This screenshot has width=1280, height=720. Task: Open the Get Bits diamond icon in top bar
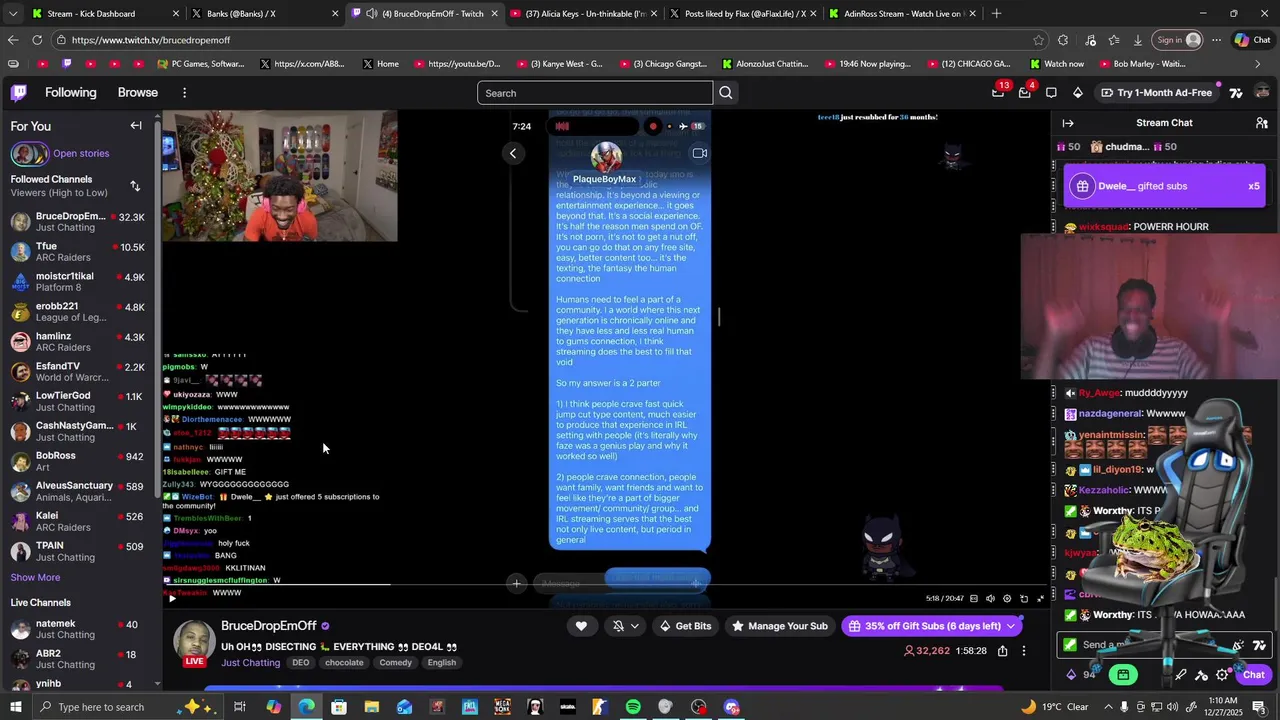[1077, 93]
